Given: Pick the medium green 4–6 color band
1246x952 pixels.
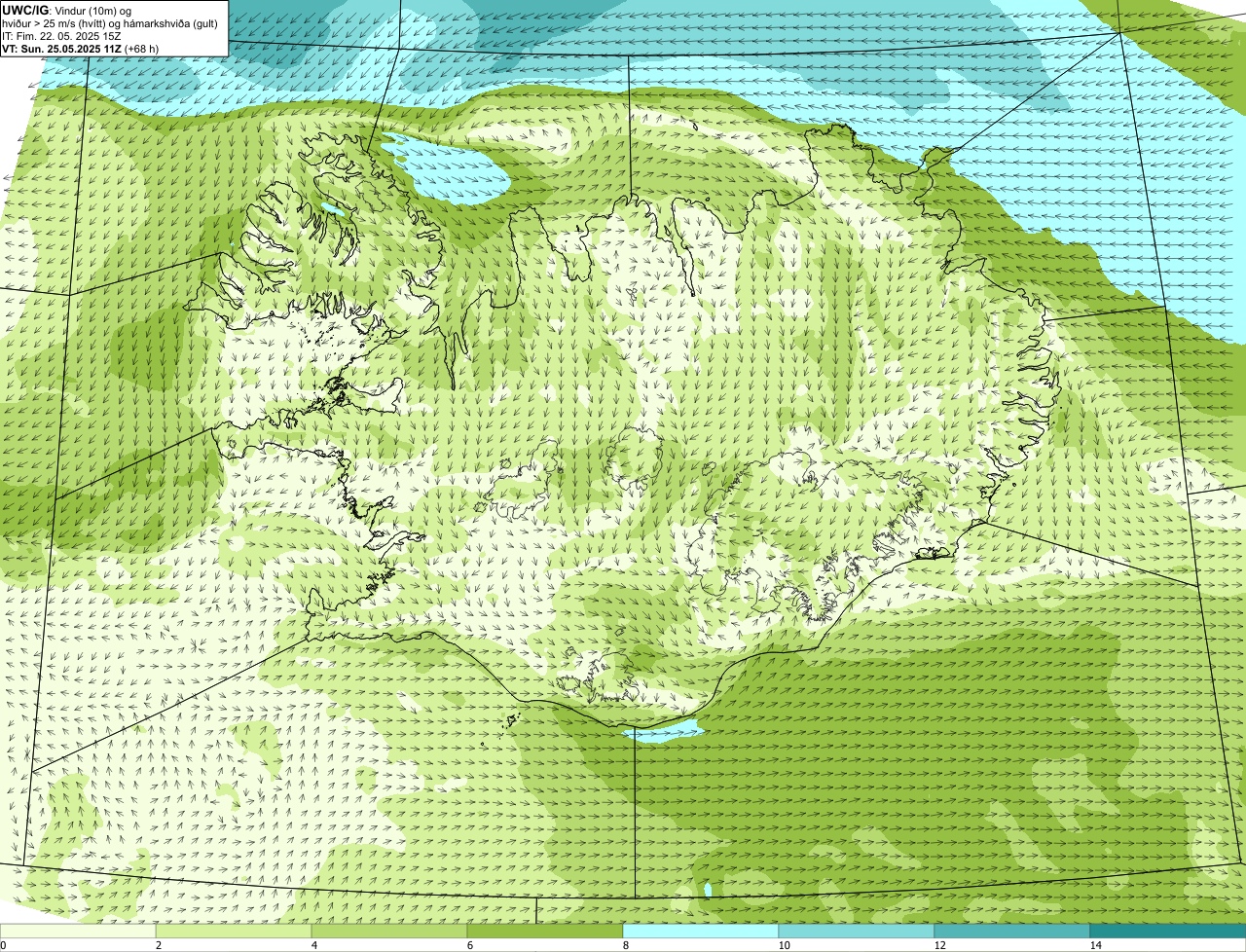Looking at the screenshot, I should coord(389,931).
